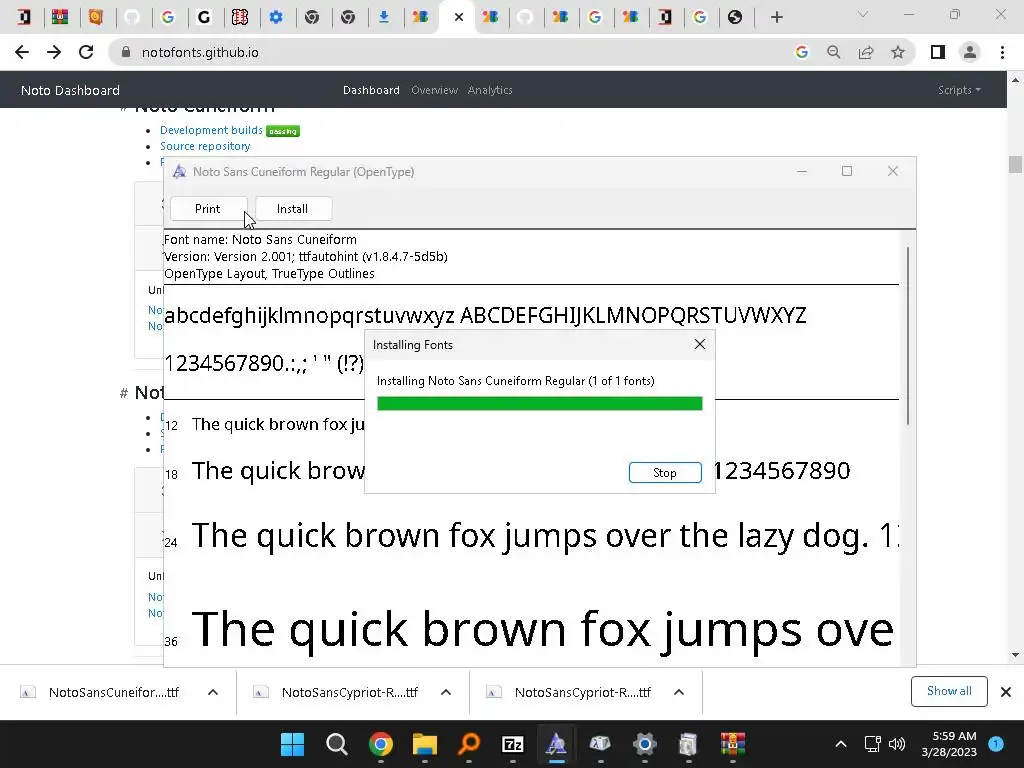1024x768 pixels.
Task: Switch to the WinRAR tab
Action: coord(60,17)
